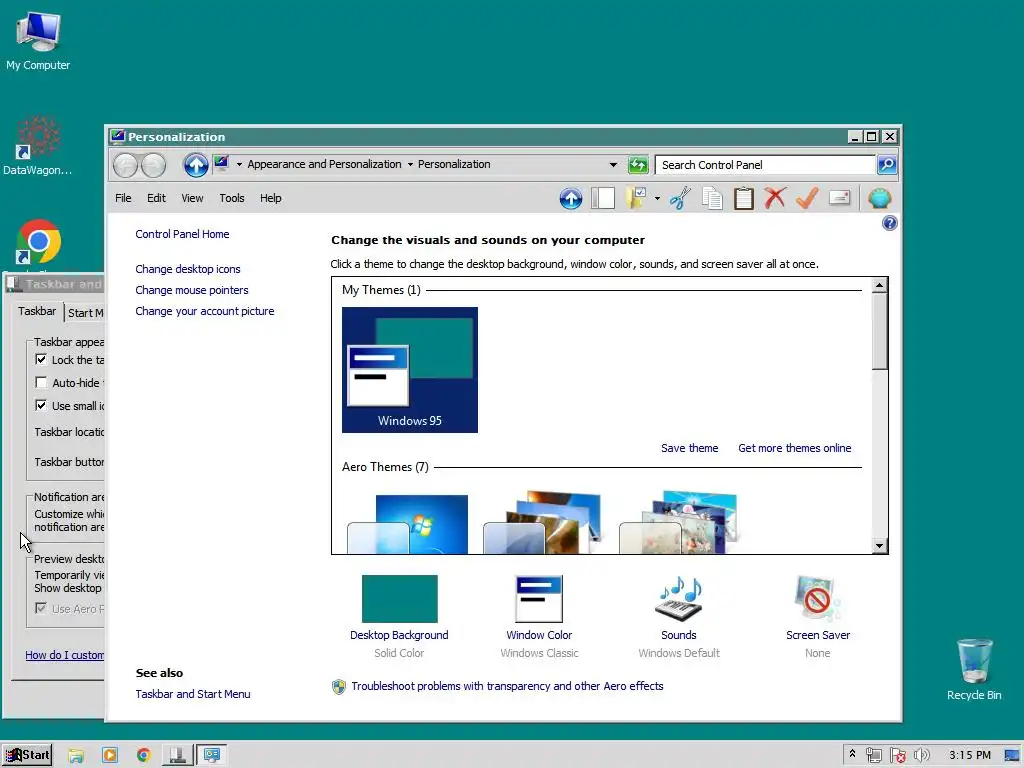Click the network tray icon

pos(873,756)
